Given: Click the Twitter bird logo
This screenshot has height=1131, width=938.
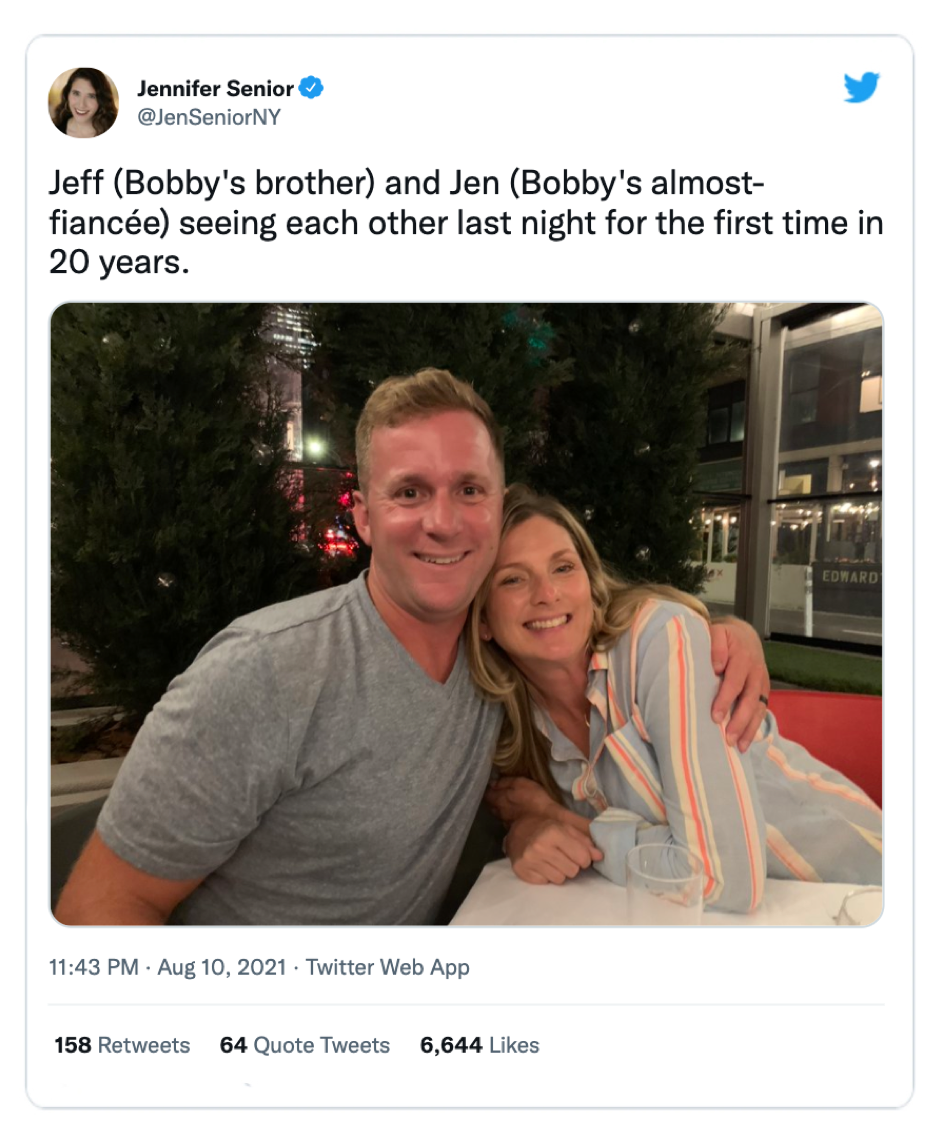Looking at the screenshot, I should click(860, 89).
